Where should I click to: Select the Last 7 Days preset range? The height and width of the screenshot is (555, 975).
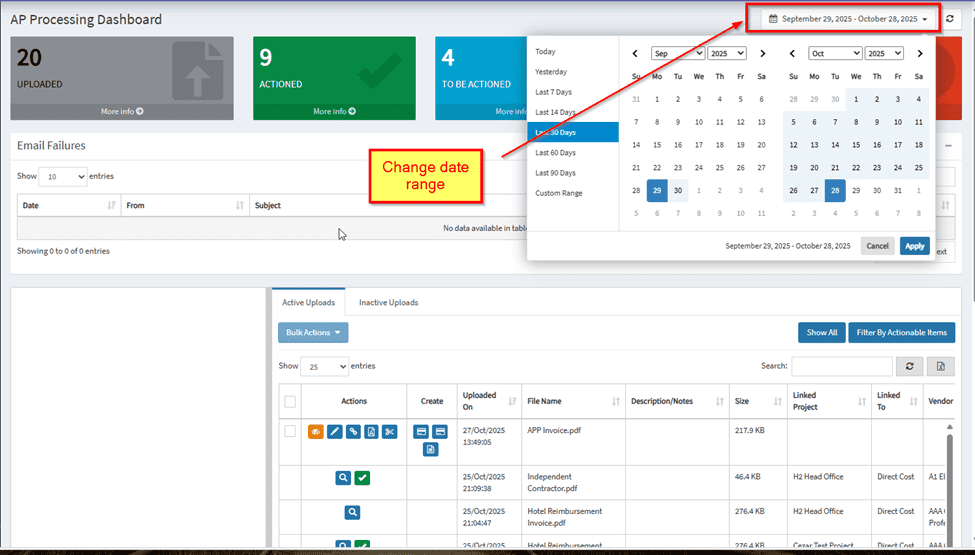(554, 92)
